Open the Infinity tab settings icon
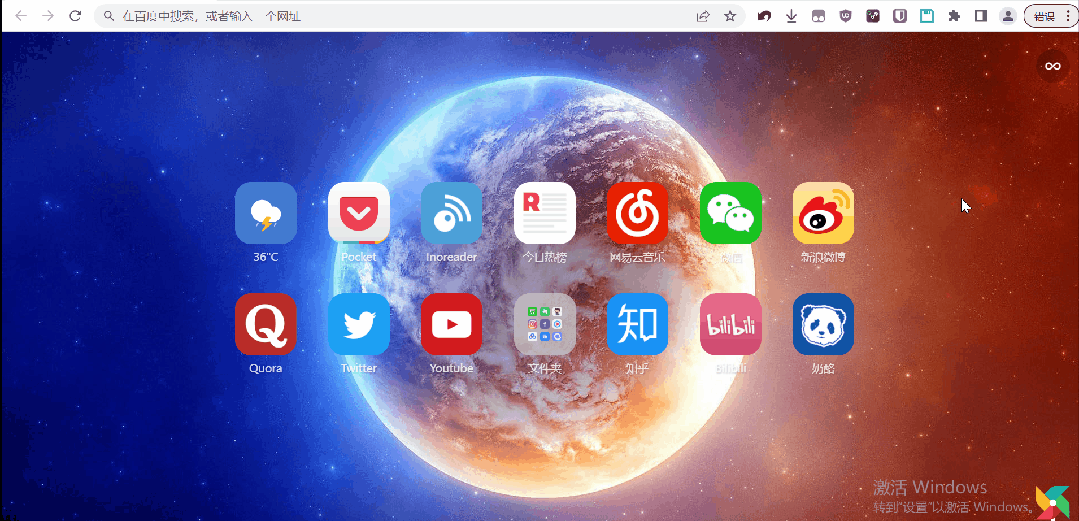 (x=1053, y=66)
